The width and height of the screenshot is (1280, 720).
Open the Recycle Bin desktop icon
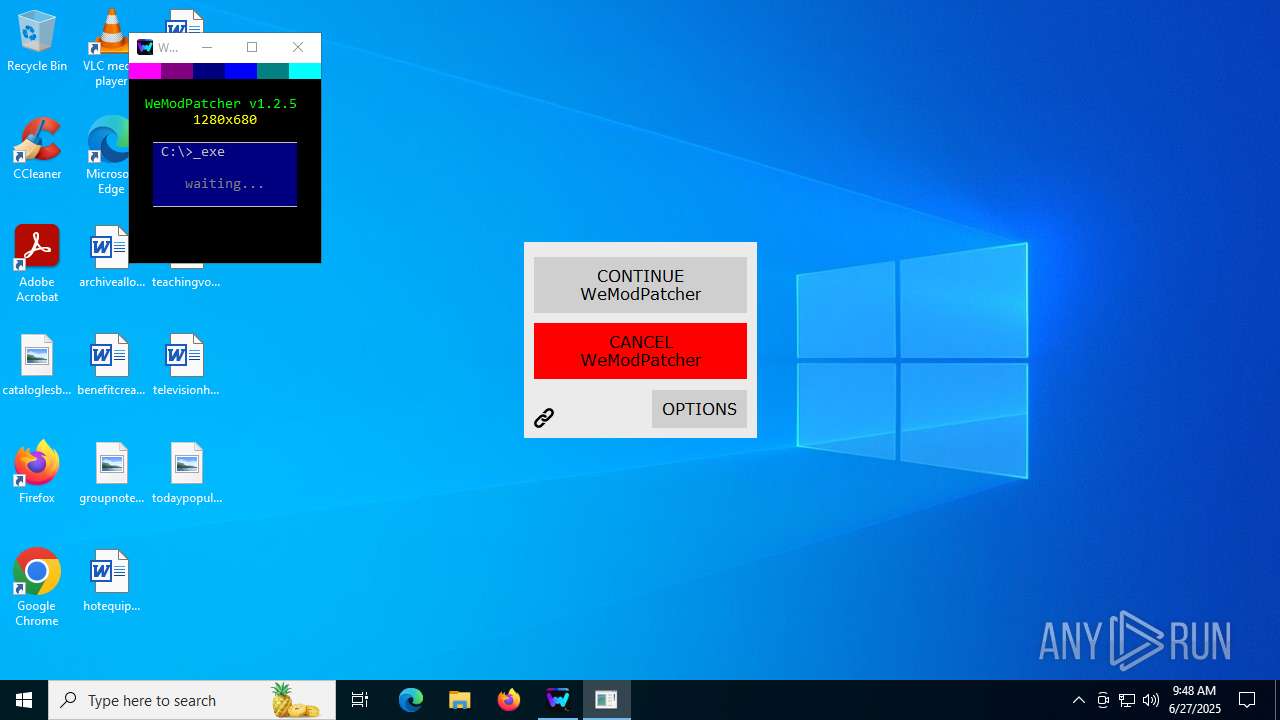(37, 42)
